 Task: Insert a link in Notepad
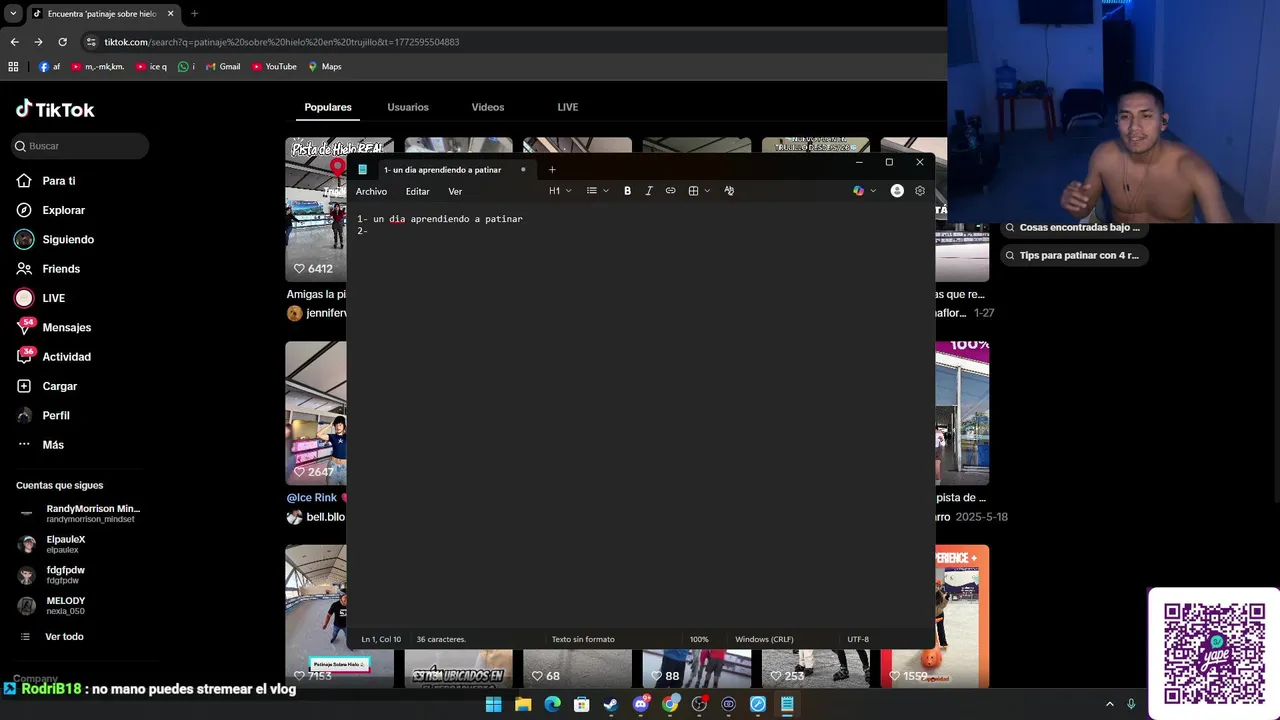(x=670, y=191)
